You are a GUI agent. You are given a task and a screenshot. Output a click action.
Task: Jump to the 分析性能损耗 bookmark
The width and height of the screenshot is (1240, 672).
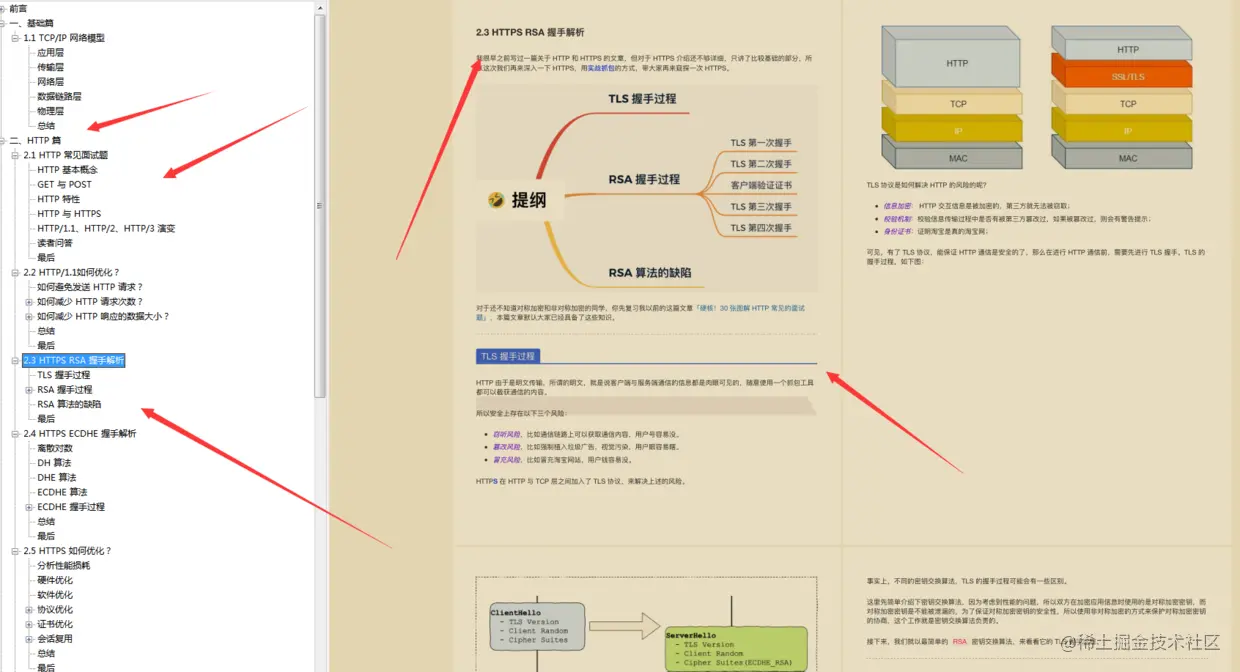64,565
